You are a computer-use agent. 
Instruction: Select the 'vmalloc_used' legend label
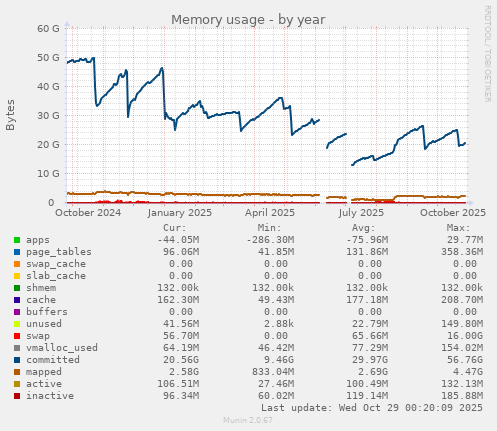(62, 348)
